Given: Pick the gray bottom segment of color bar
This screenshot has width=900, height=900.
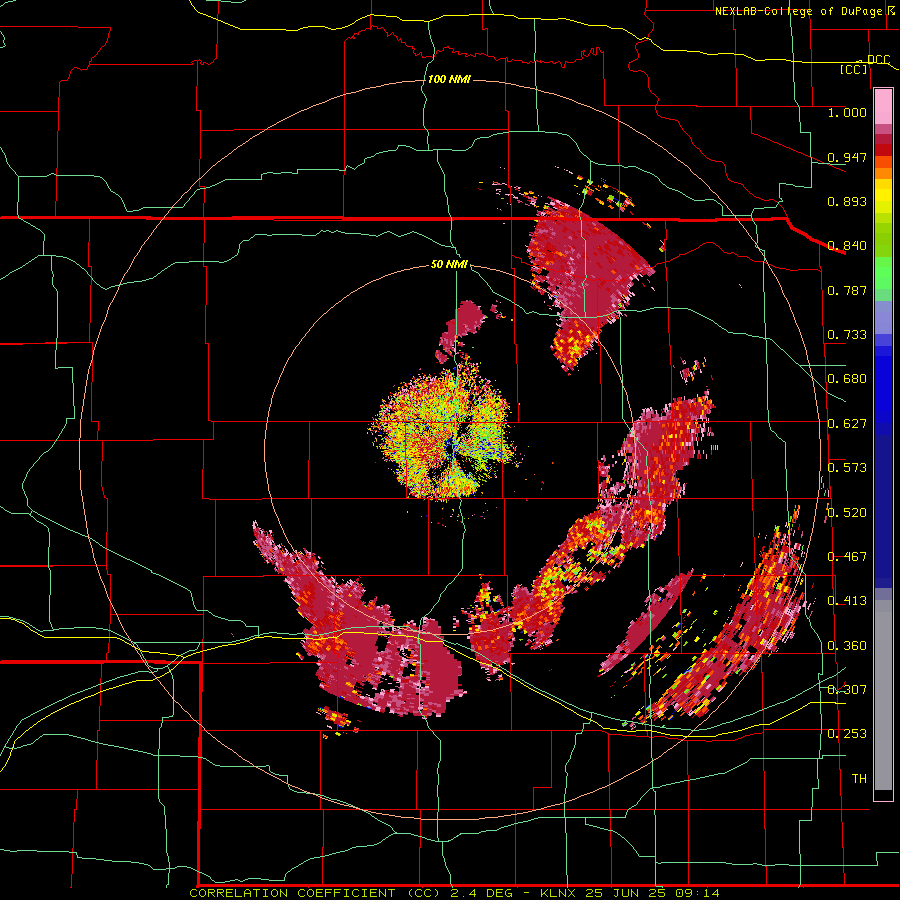Looking at the screenshot, I should 883,695.
